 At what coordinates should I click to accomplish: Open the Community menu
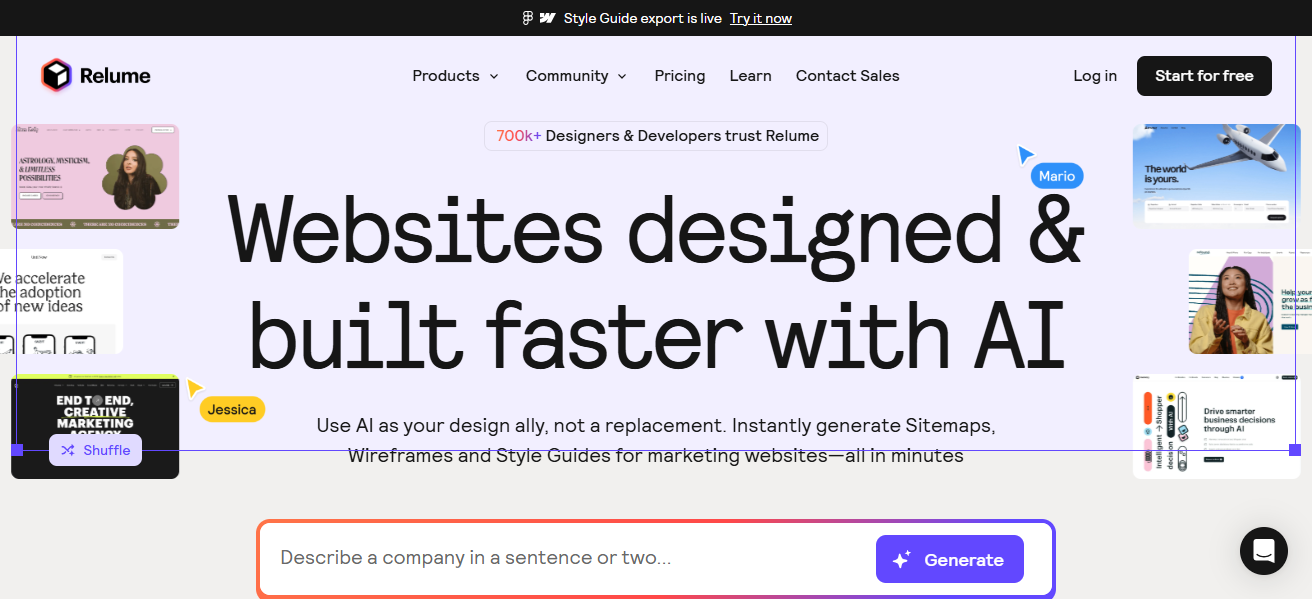[x=576, y=76]
